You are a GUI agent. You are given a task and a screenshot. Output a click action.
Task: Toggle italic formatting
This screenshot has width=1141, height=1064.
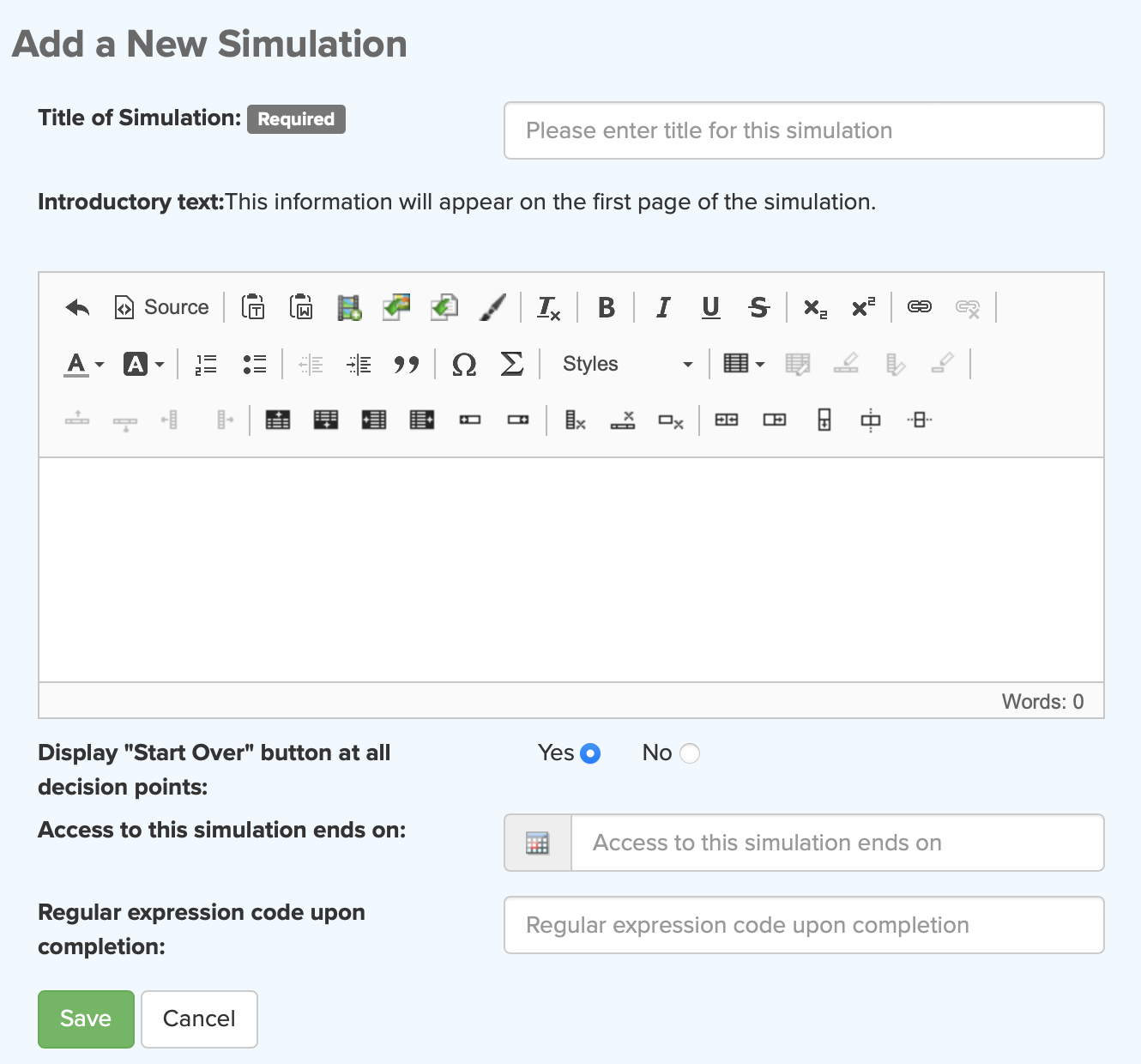click(663, 307)
